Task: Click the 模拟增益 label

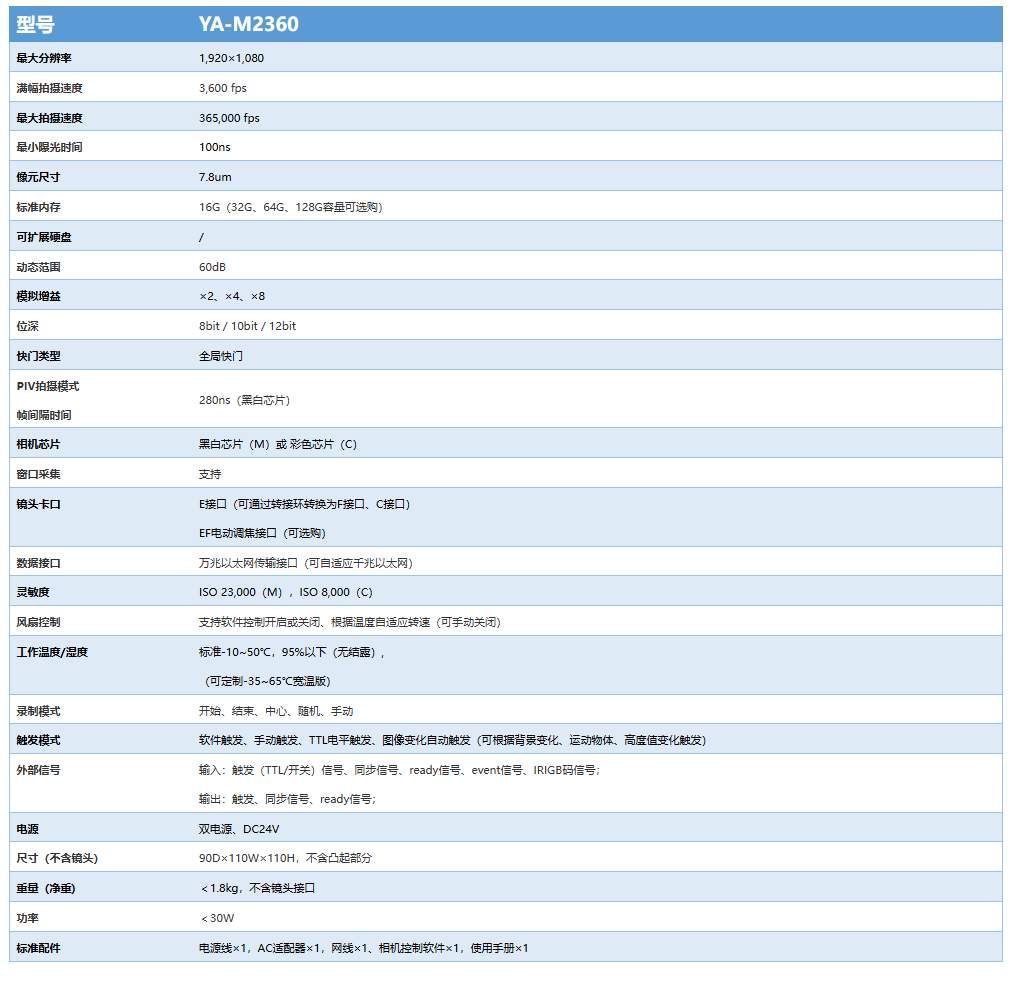Action: pyautogui.click(x=38, y=296)
